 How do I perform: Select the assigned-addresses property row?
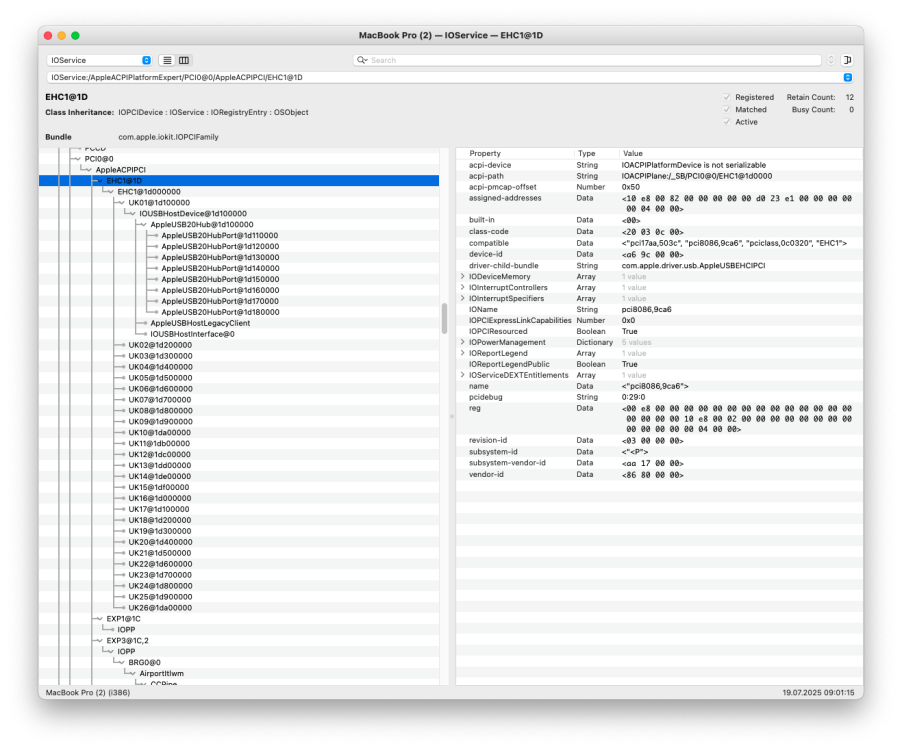point(660,204)
